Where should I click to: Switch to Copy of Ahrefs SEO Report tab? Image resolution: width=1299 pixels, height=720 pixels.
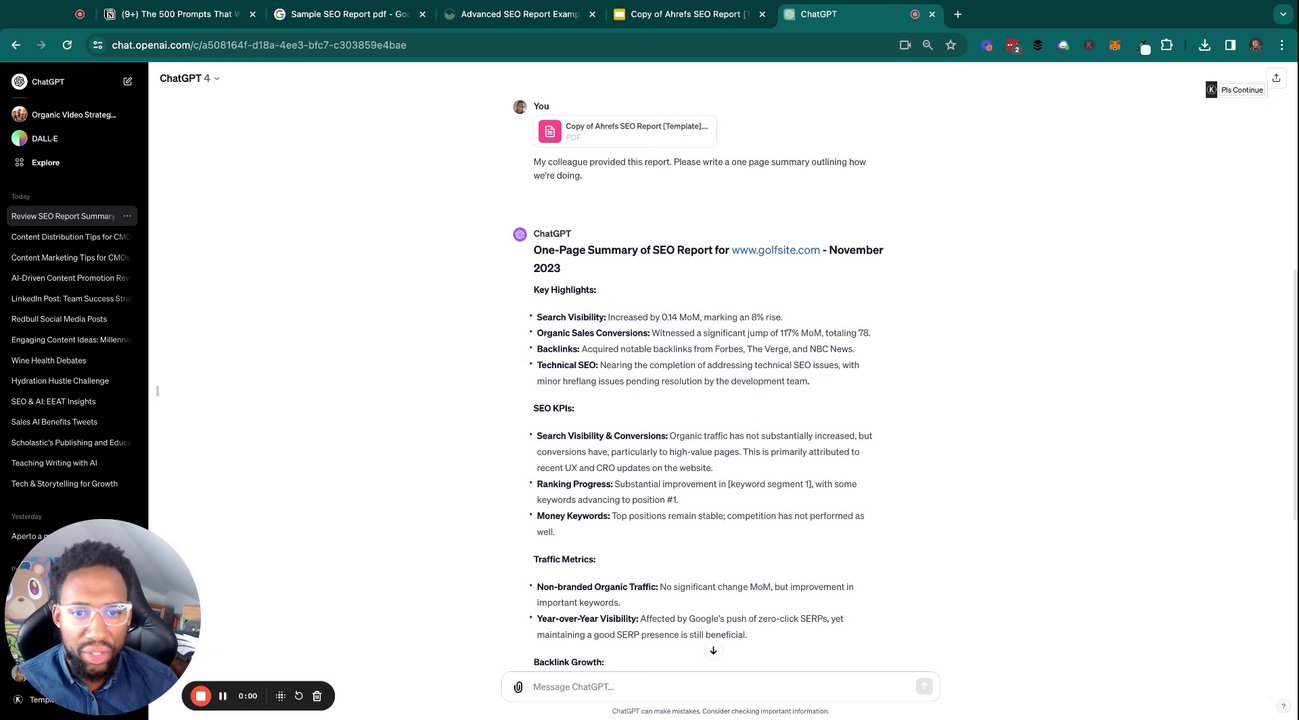click(690, 14)
